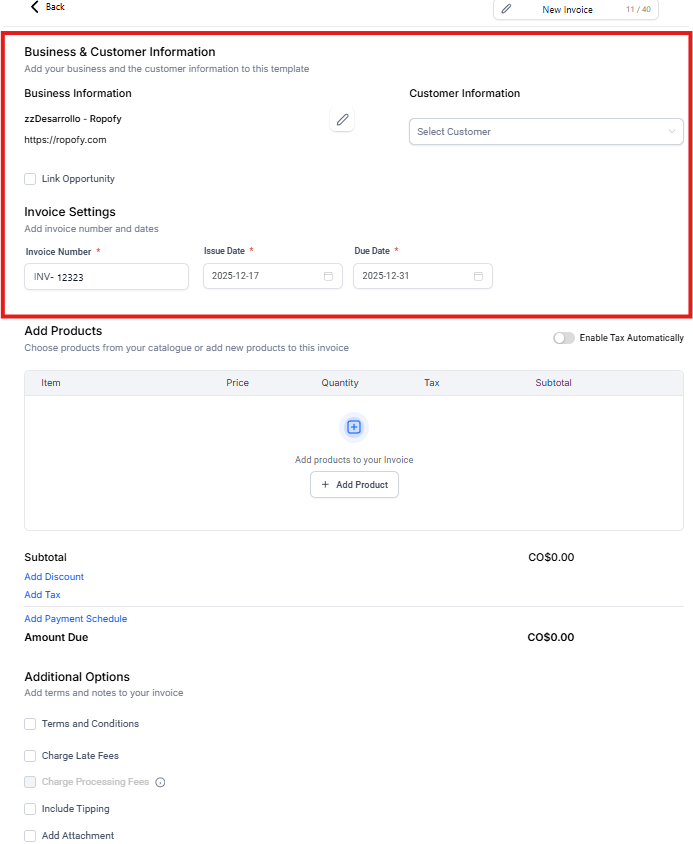693x844 pixels.
Task: Tick the Add Attachment checkbox
Action: [30, 836]
